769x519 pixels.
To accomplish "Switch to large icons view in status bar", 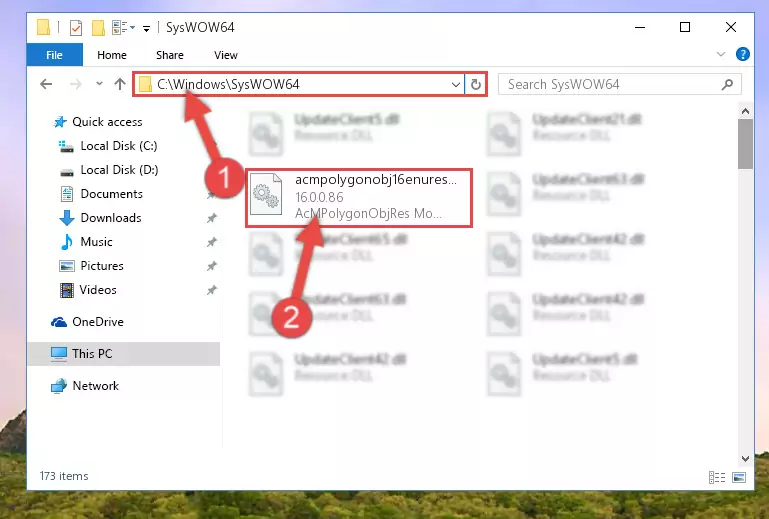I will pyautogui.click(x=739, y=477).
